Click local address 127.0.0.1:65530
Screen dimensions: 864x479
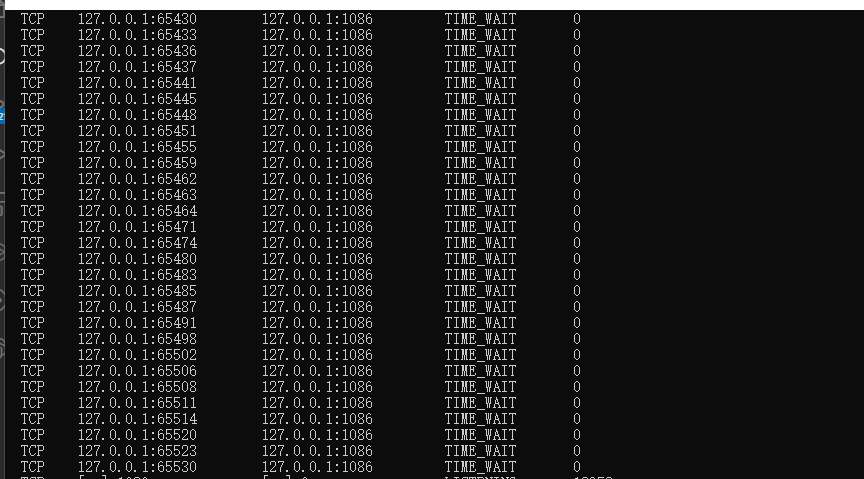point(137,466)
